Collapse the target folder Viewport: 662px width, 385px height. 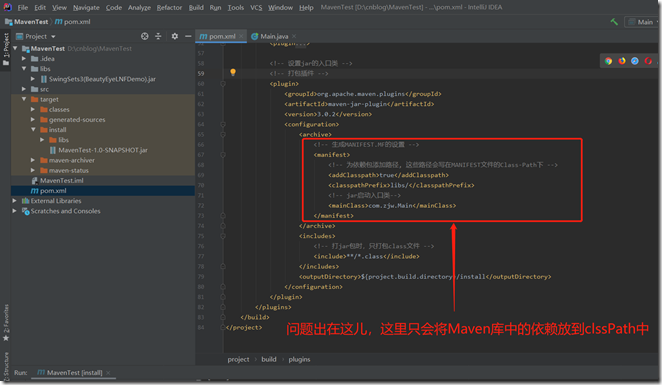click(x=24, y=99)
